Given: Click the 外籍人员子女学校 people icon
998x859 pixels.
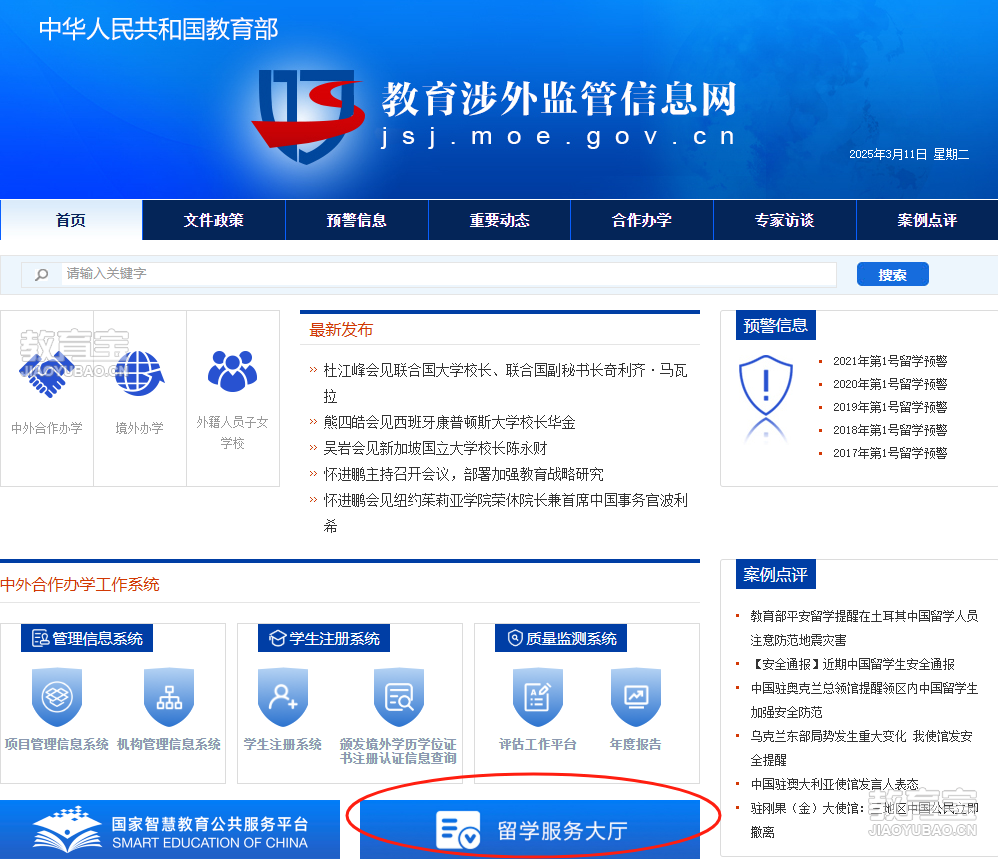Looking at the screenshot, I should (x=232, y=371).
